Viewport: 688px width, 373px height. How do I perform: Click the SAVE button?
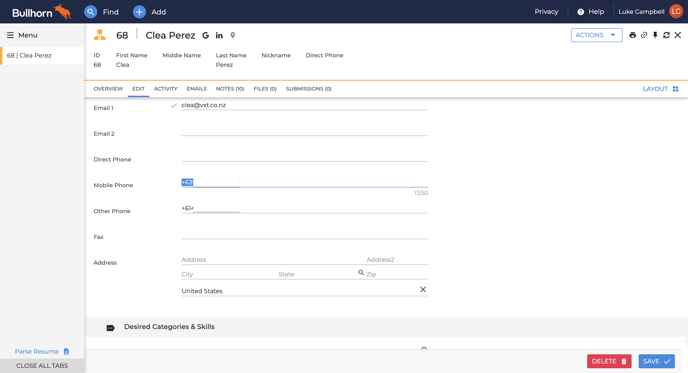(x=656, y=361)
